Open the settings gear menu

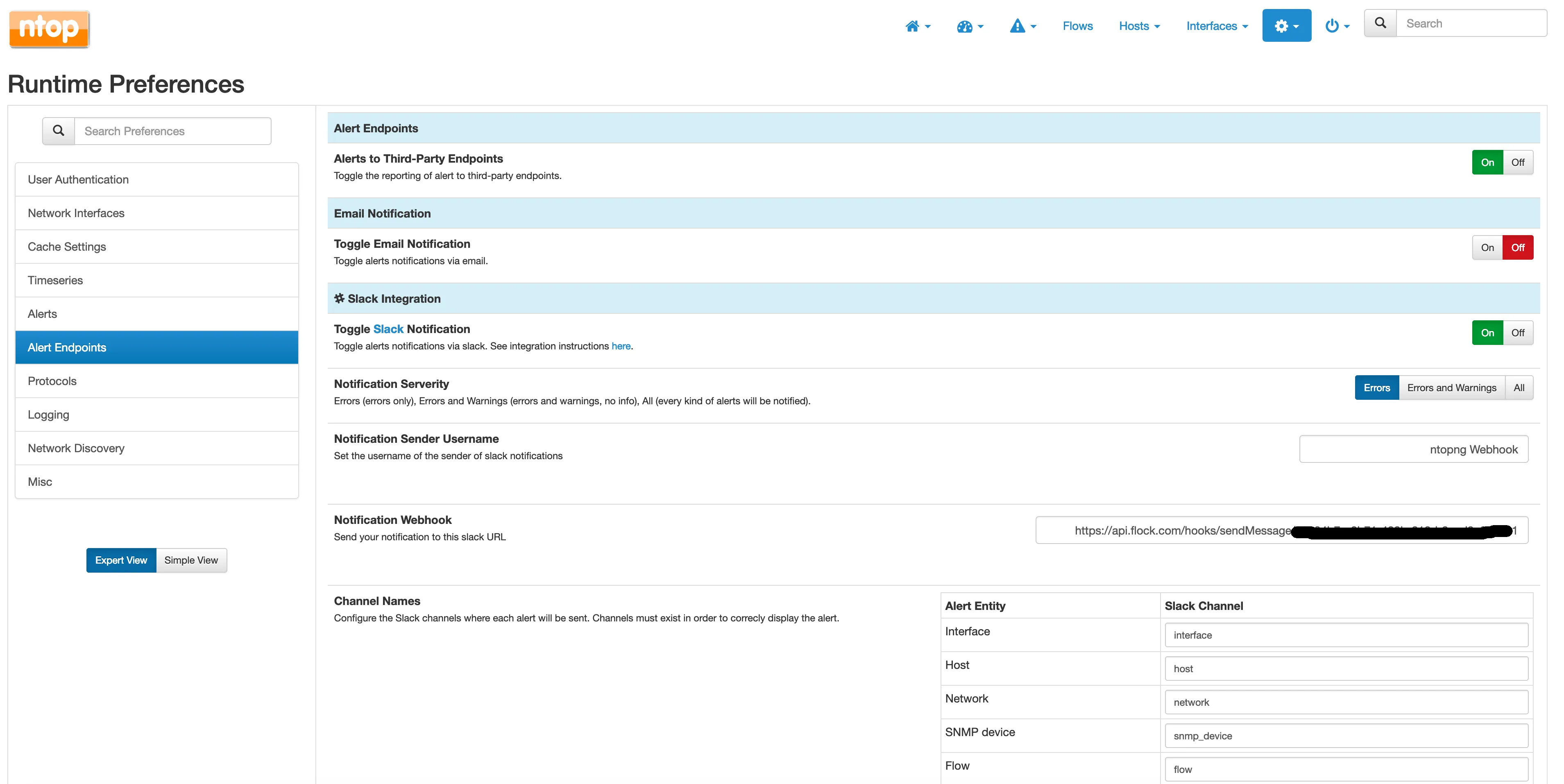(x=1286, y=25)
